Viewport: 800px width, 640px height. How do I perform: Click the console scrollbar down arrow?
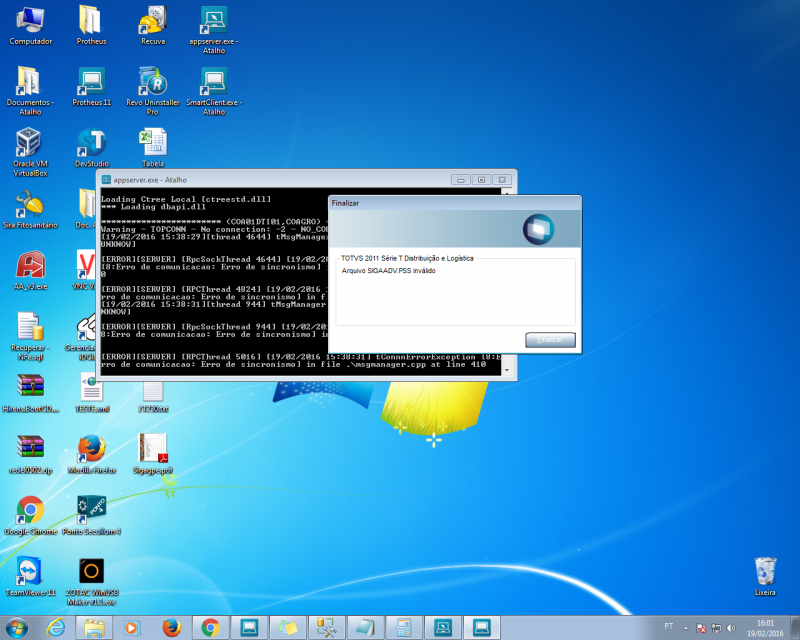tap(507, 370)
